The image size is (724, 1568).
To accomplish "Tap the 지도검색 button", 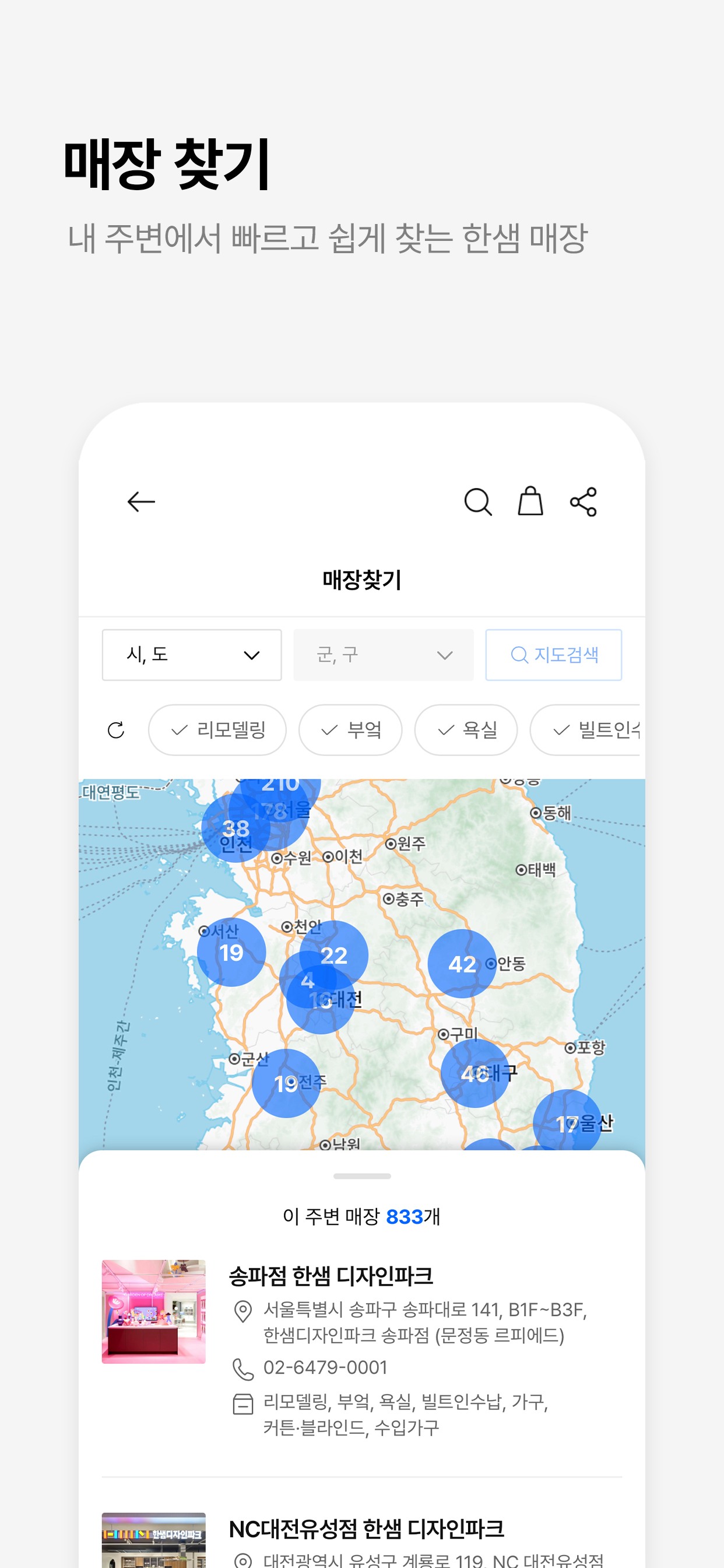I will [x=553, y=655].
